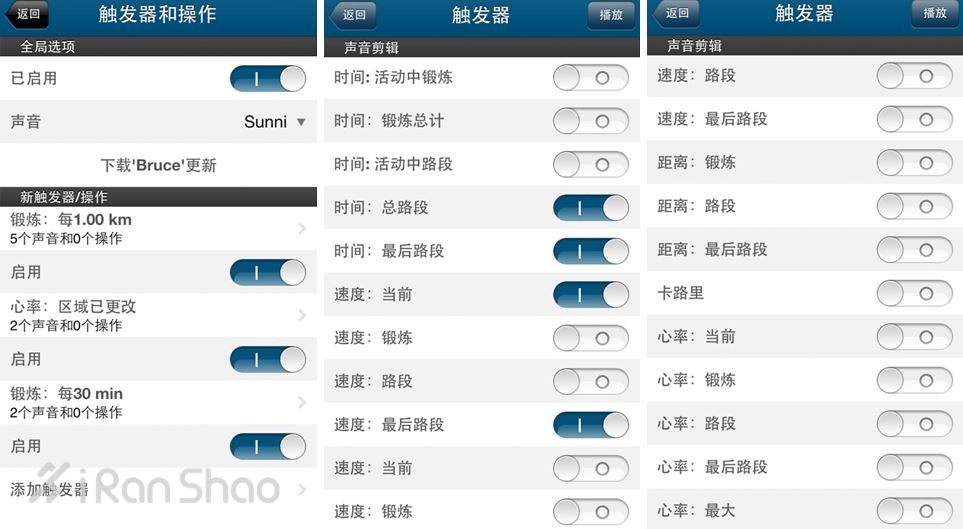
Task: Disable 启用 switch under 每30 min trigger
Action: [267, 446]
